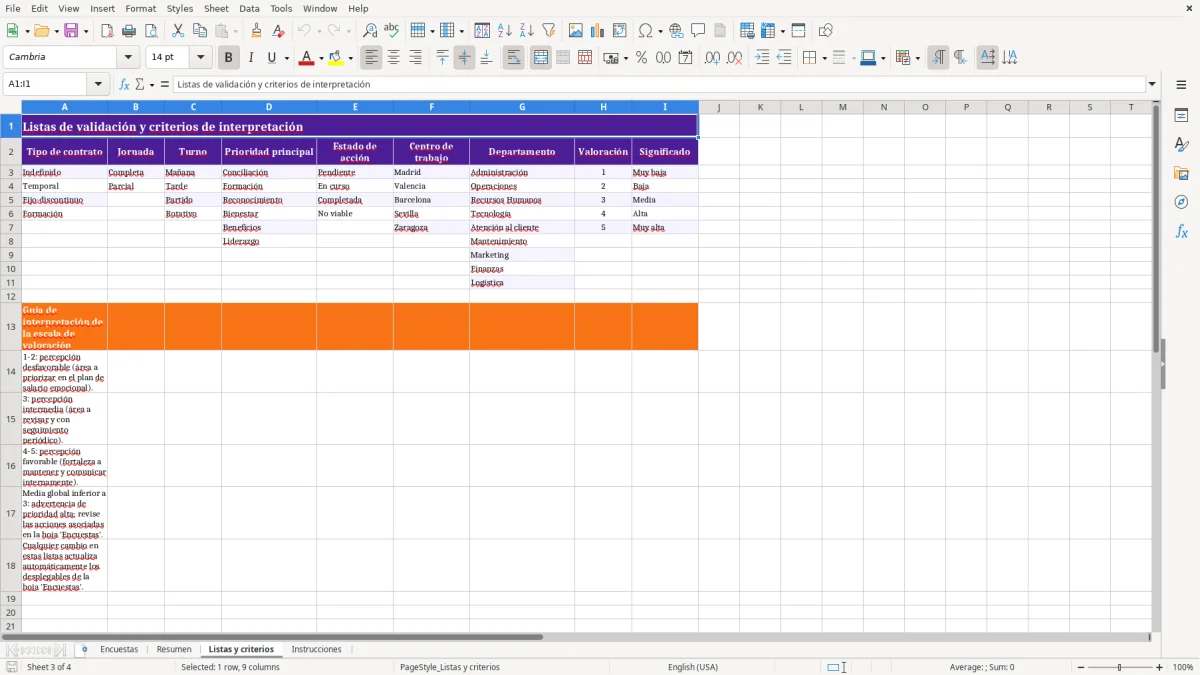Click zoom out minus button

(x=1081, y=667)
